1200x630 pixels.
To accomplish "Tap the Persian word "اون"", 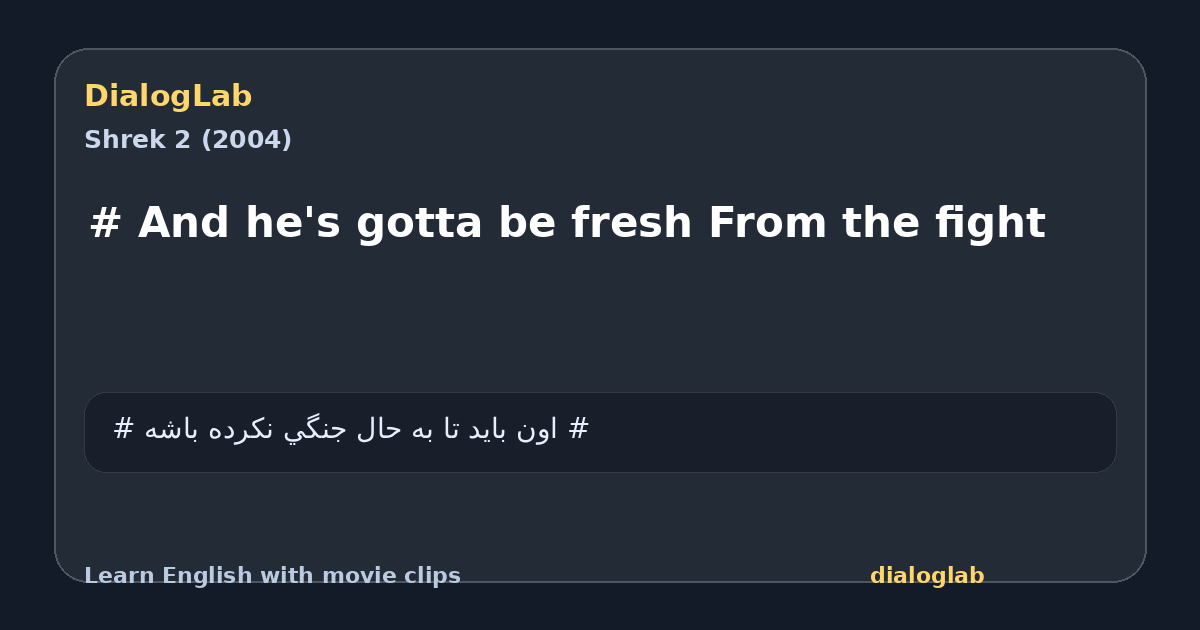I will tap(539, 430).
